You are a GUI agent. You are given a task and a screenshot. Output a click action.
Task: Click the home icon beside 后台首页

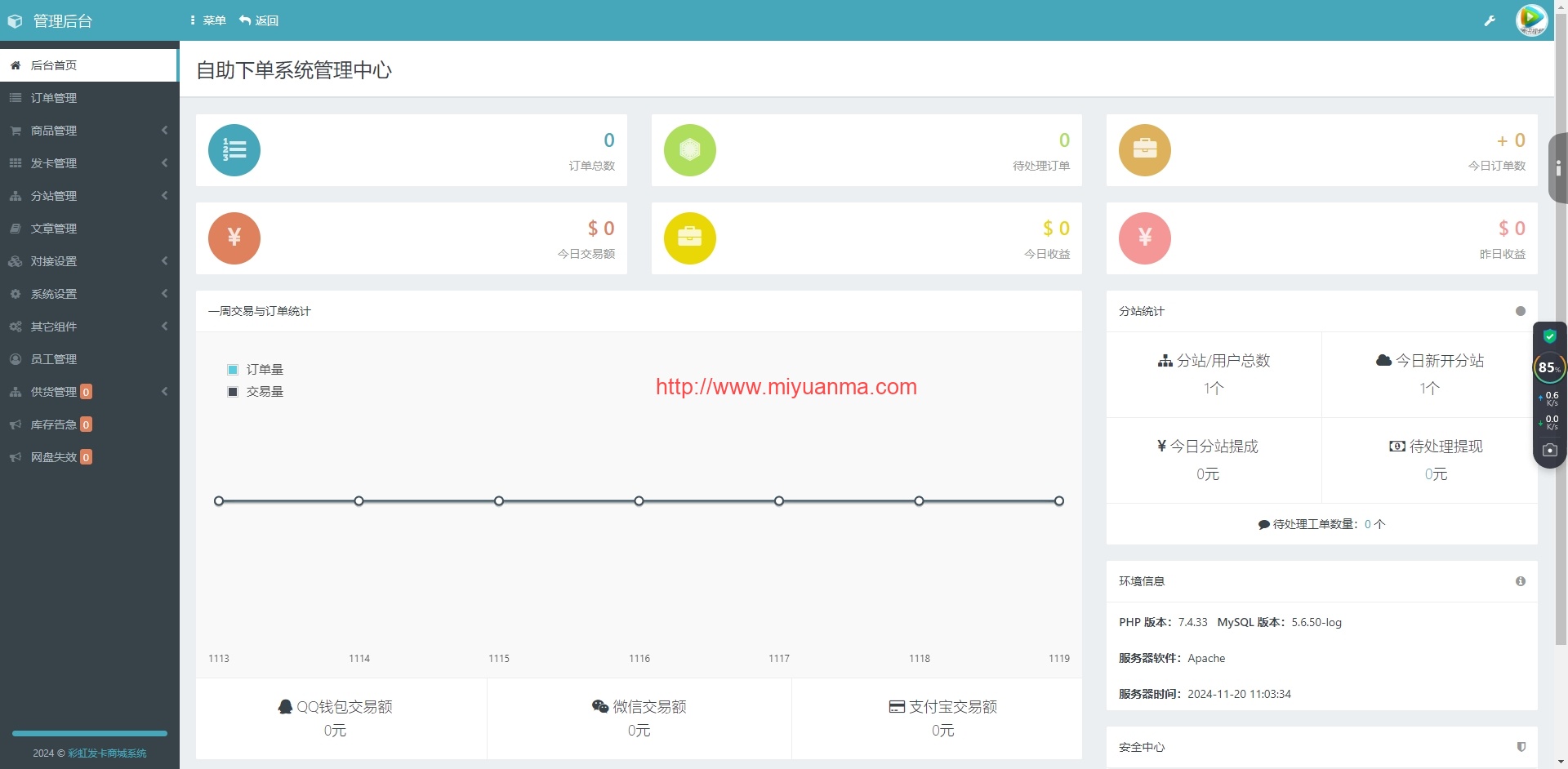click(16, 65)
